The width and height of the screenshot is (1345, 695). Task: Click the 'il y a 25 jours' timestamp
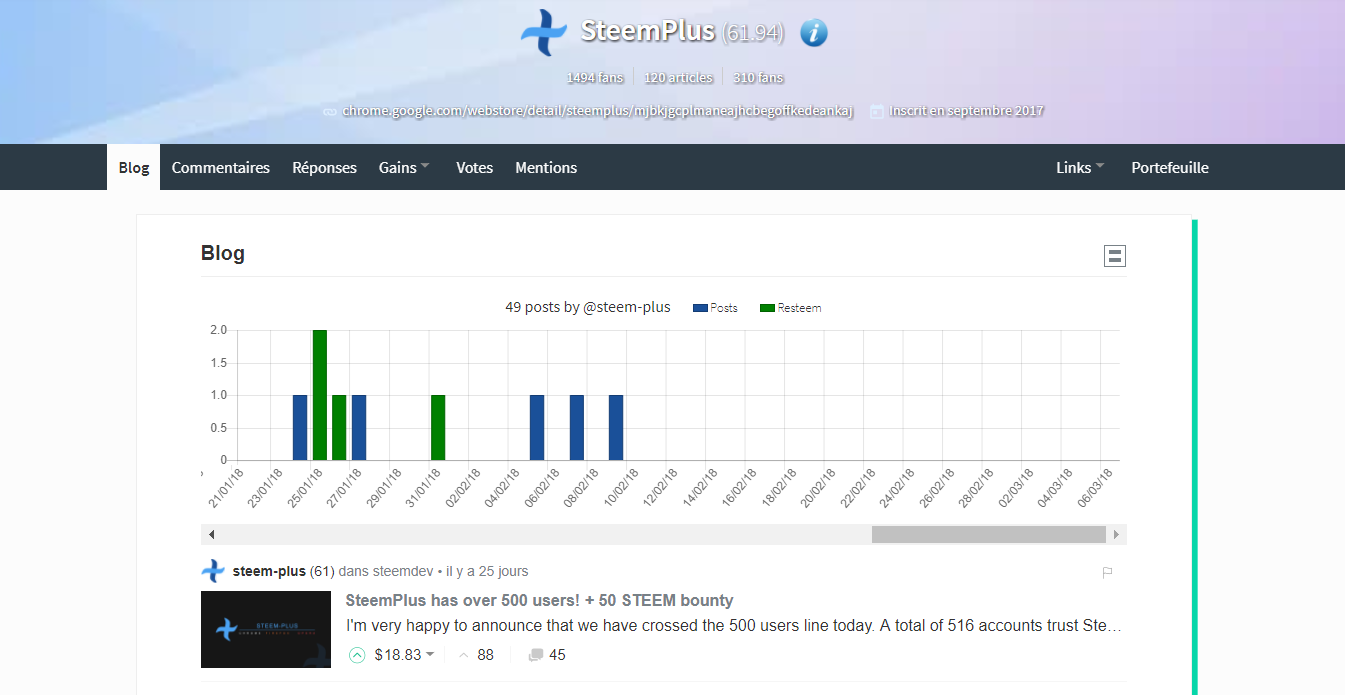pos(487,571)
